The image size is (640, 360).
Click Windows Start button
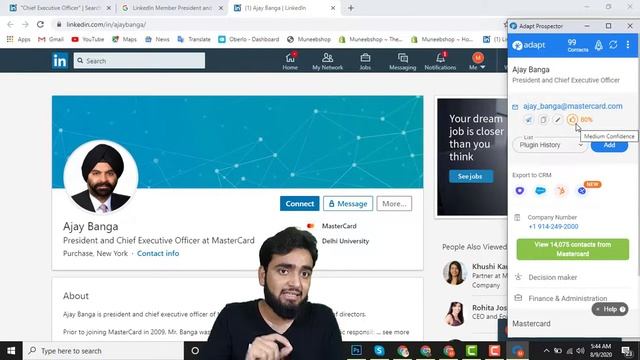coord(11,351)
